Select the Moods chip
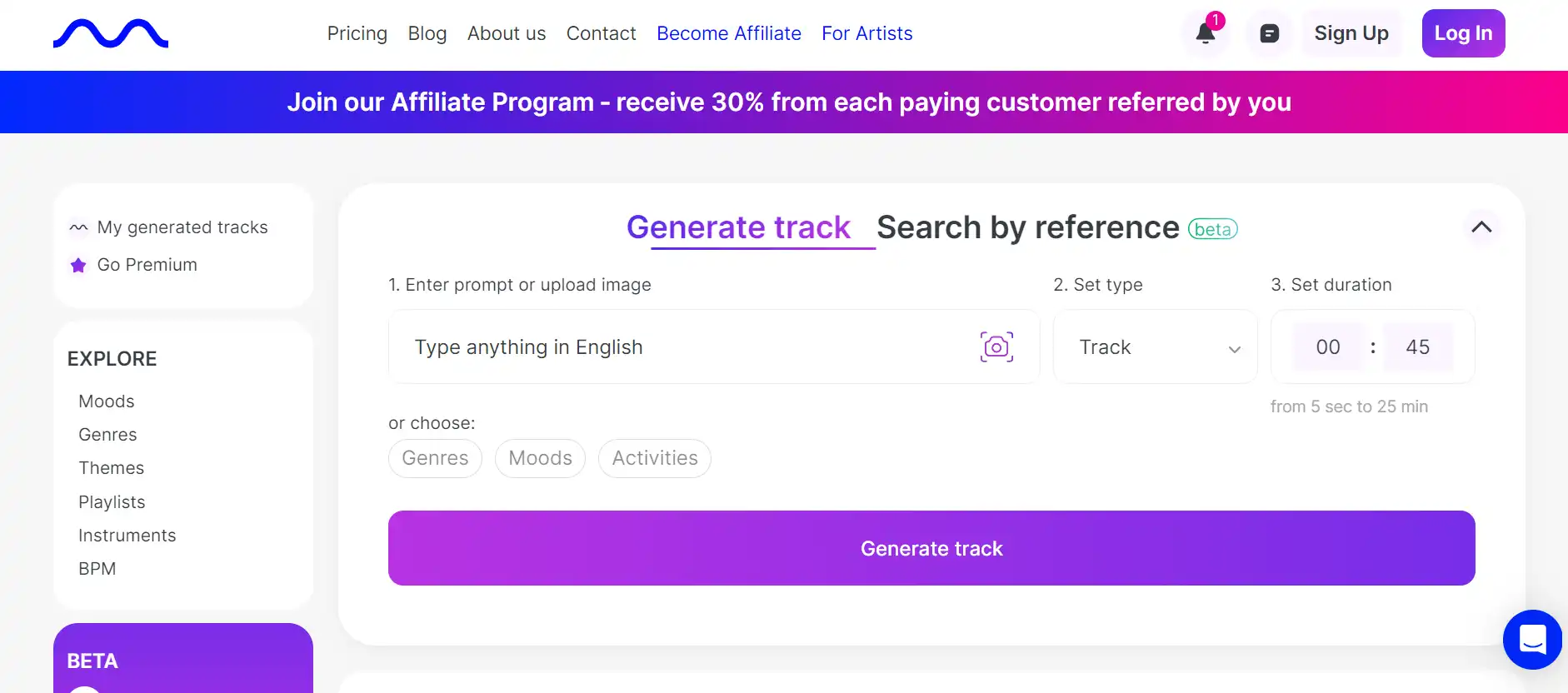 coord(540,459)
